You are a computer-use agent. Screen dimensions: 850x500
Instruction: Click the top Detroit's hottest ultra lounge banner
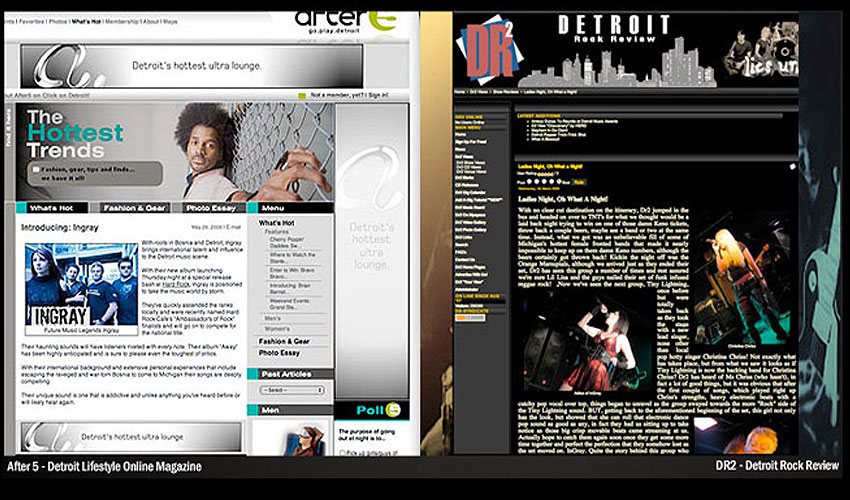tap(191, 66)
